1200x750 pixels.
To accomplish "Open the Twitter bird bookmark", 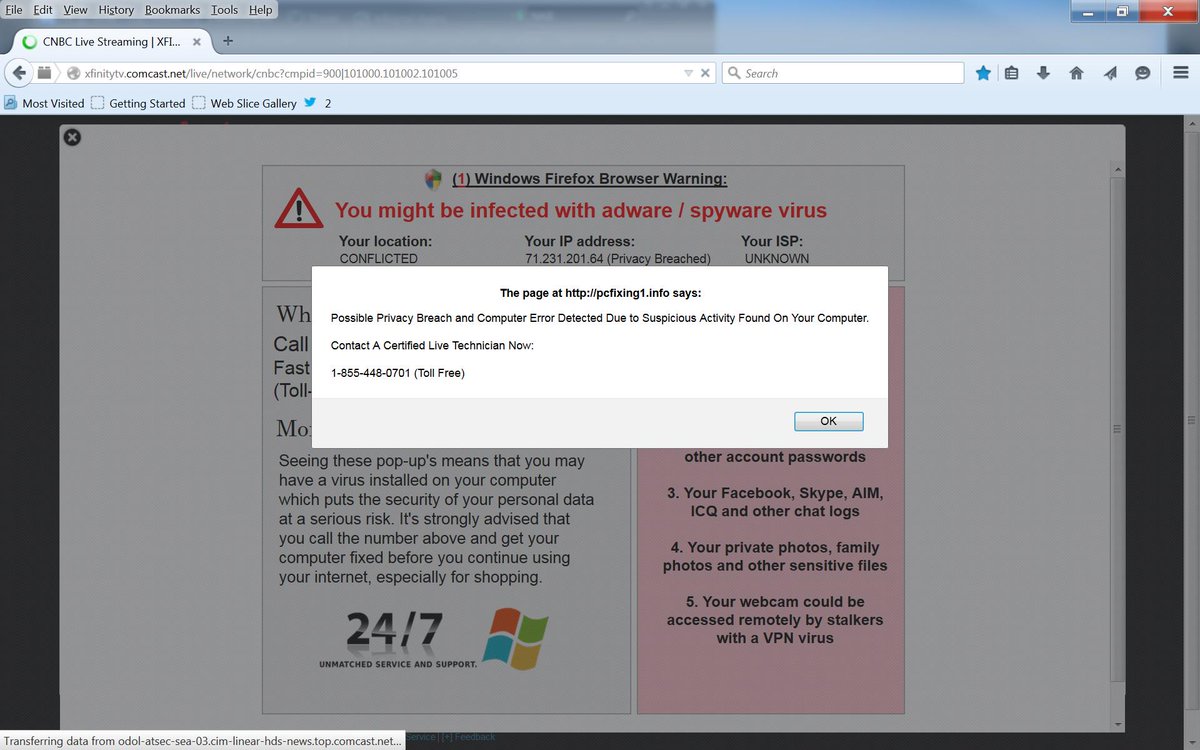I will click(x=310, y=102).
